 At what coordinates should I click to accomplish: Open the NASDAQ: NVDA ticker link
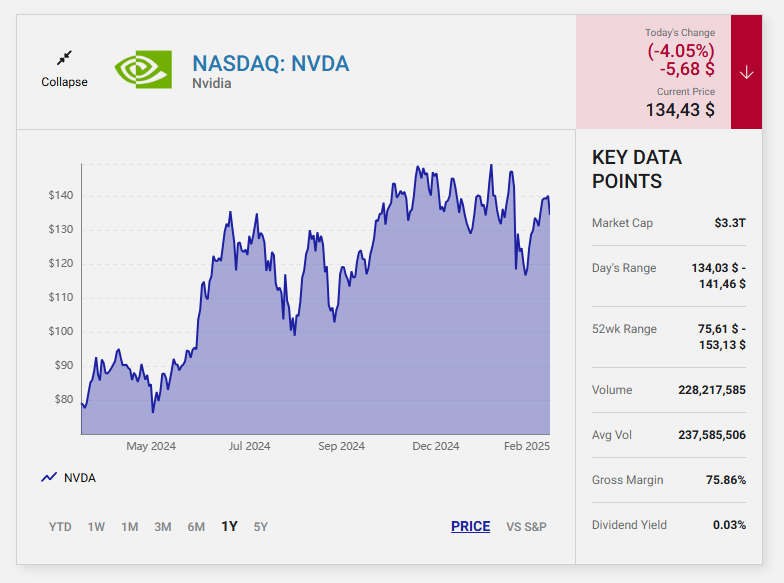[x=270, y=64]
